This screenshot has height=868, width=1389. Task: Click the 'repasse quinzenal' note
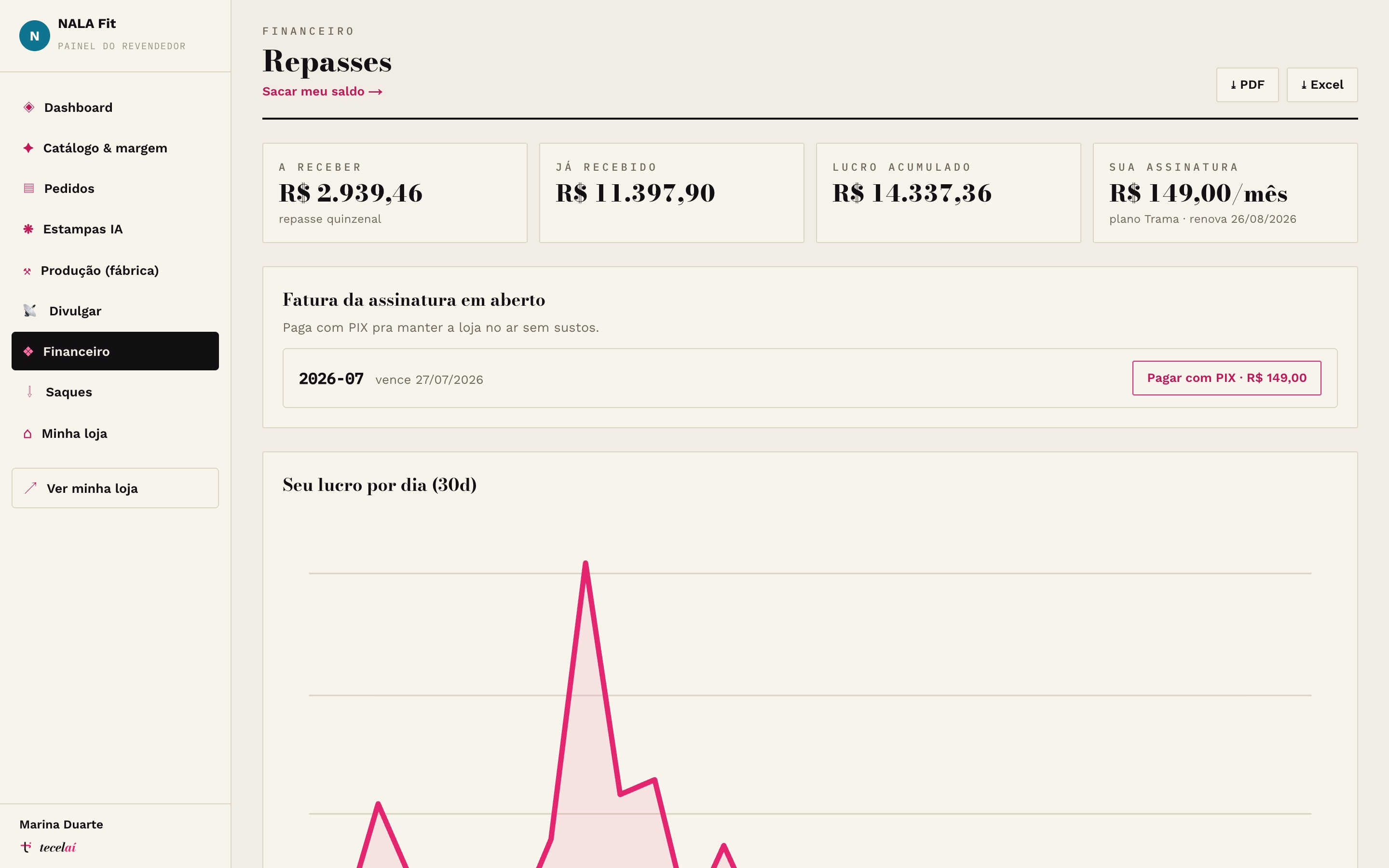[x=330, y=219]
